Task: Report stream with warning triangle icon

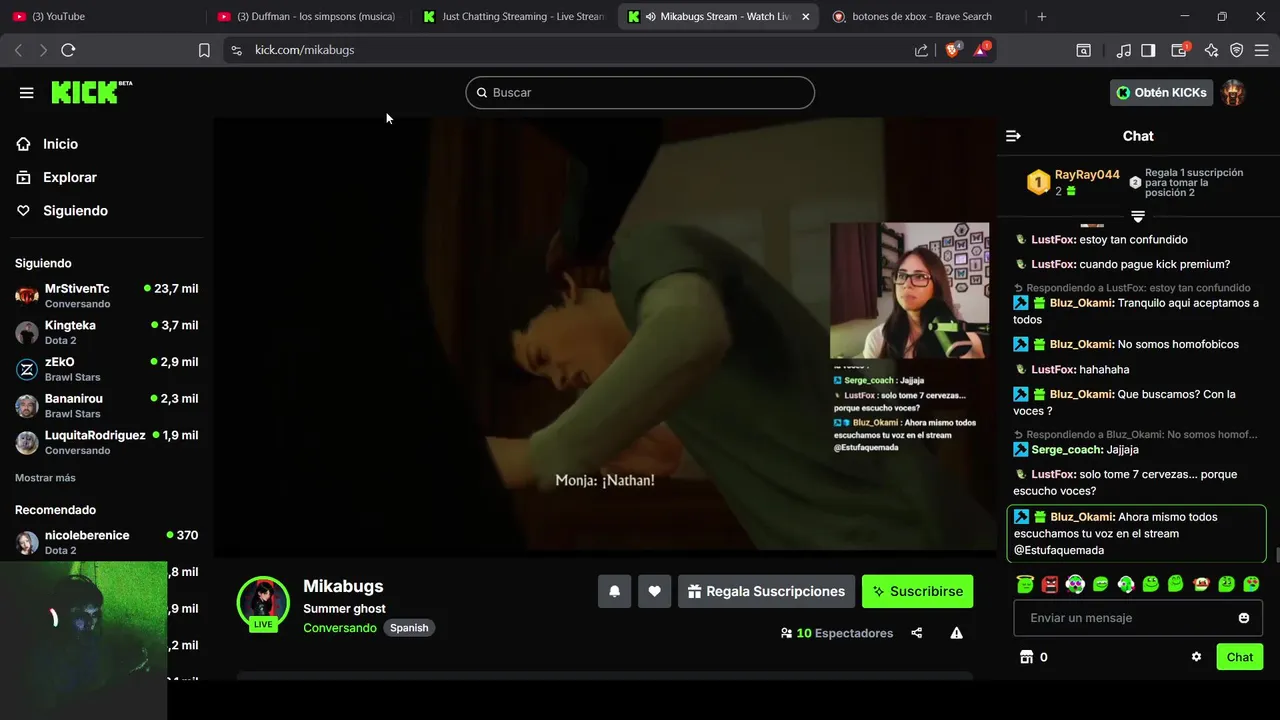Action: click(957, 633)
